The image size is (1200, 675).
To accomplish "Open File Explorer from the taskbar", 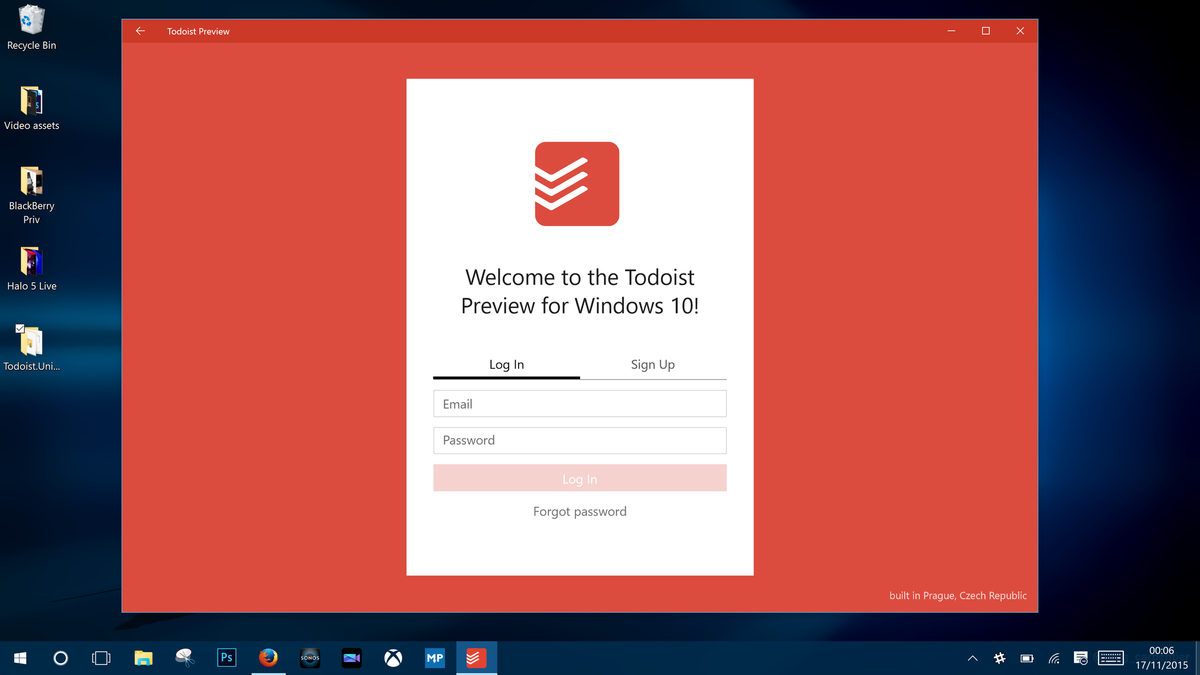I will (x=143, y=658).
